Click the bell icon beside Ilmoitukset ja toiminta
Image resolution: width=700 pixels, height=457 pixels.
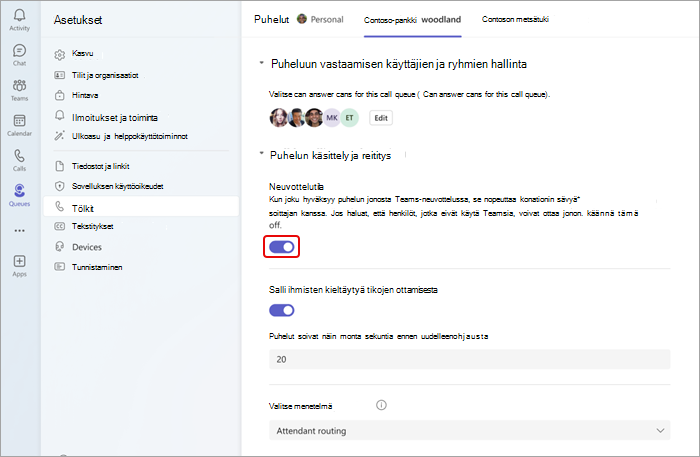point(59,116)
